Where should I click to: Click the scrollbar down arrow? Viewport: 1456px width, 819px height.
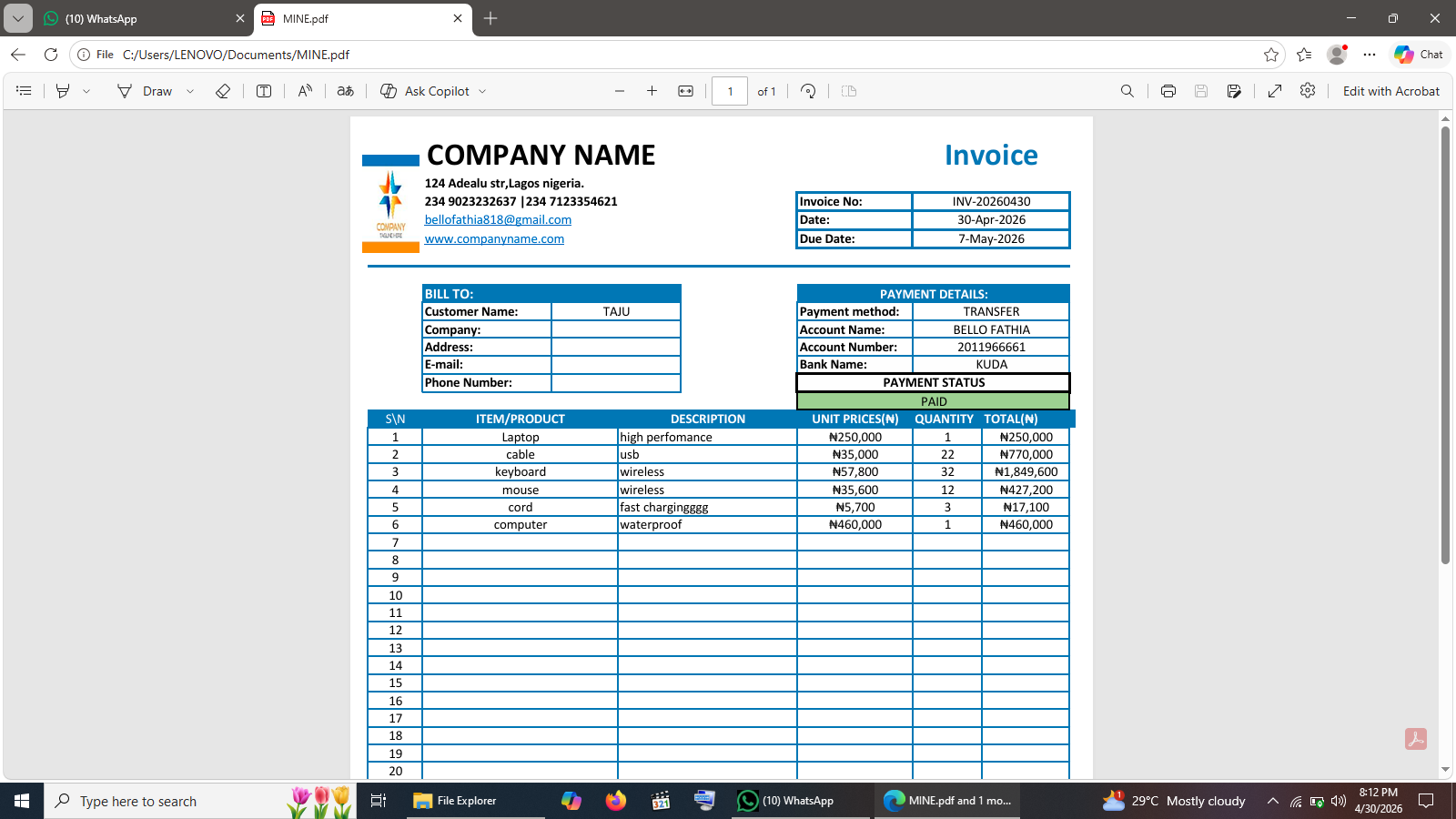pos(1445,770)
